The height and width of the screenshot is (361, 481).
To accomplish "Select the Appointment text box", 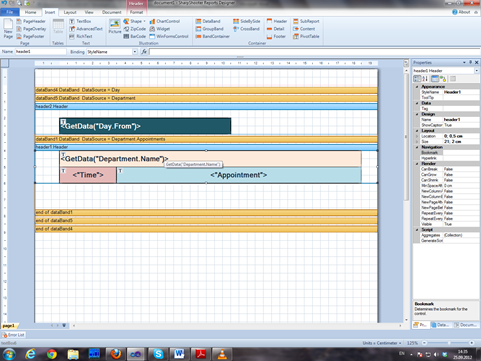I will point(239,175).
